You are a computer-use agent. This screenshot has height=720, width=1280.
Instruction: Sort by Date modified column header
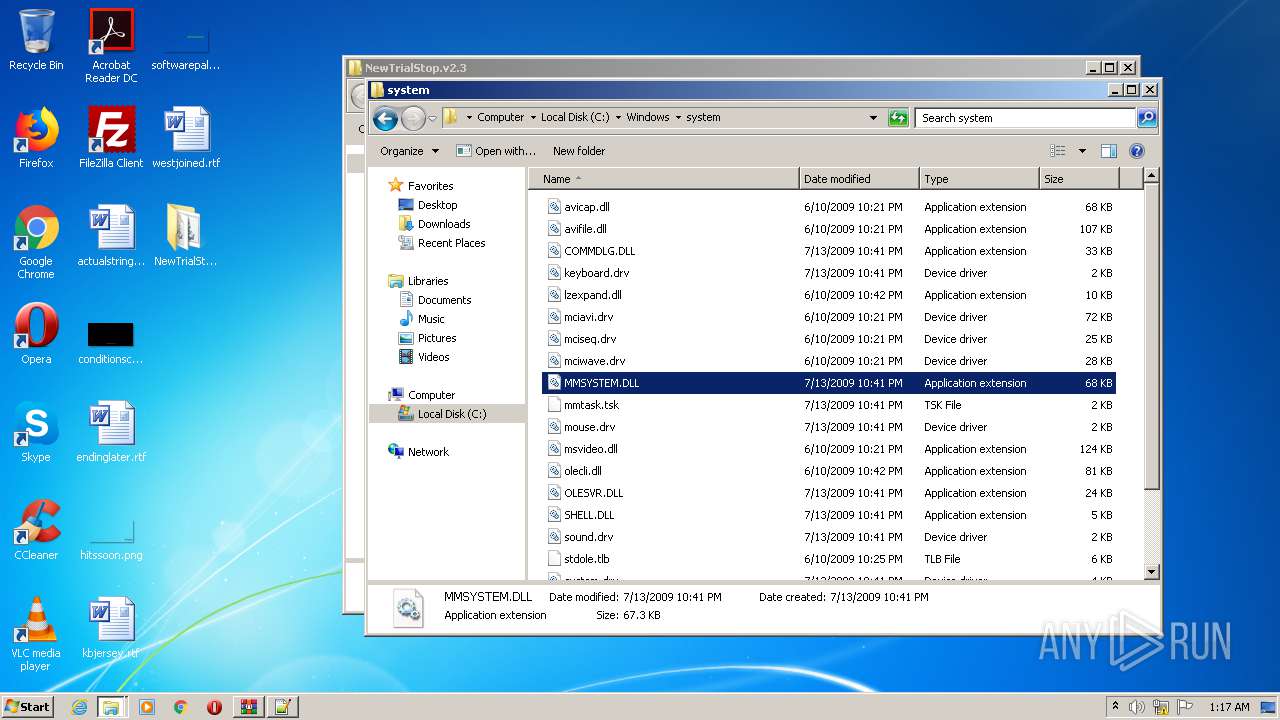pyautogui.click(x=859, y=179)
